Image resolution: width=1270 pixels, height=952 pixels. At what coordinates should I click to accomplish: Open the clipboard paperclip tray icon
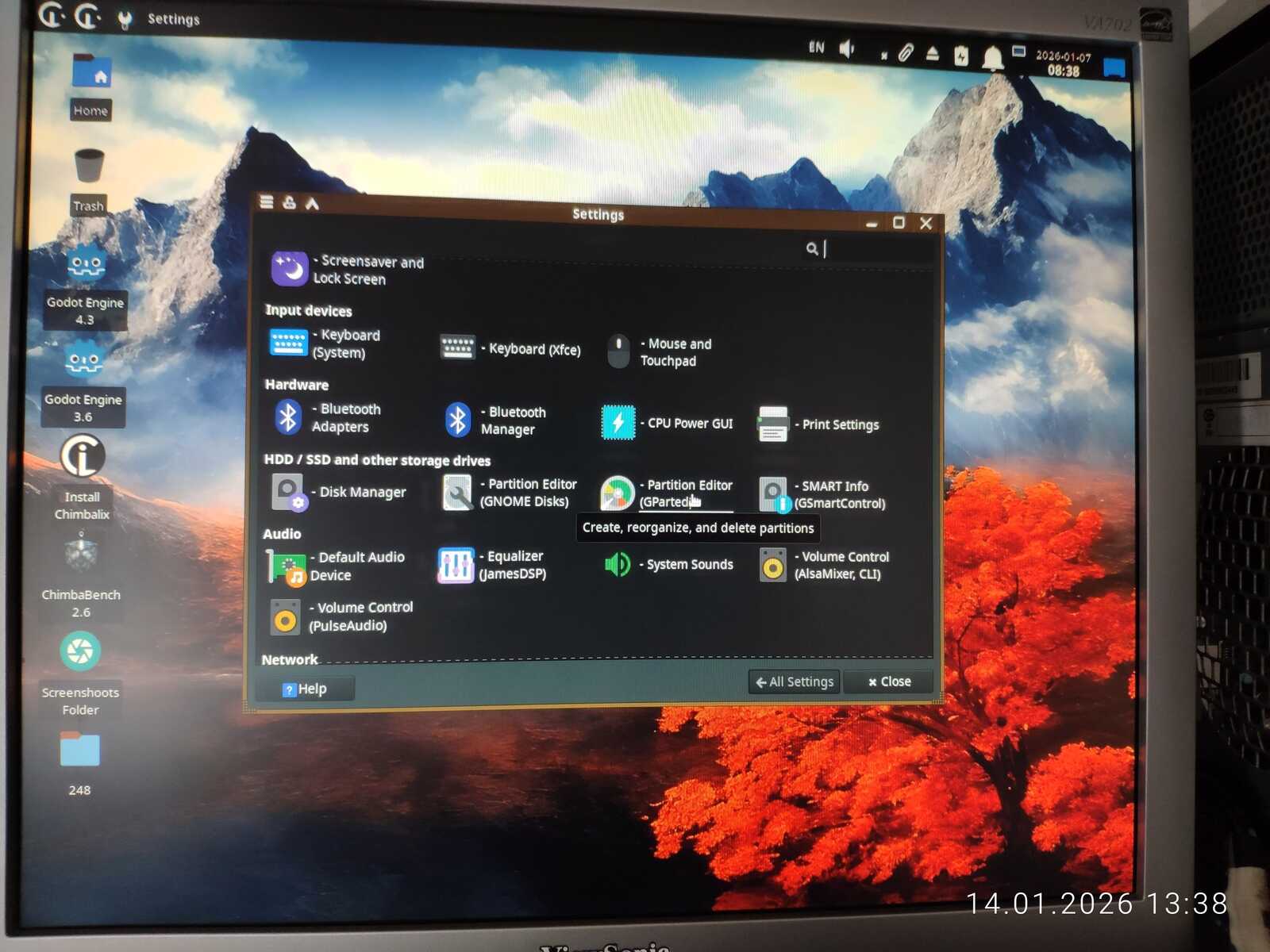[x=905, y=53]
